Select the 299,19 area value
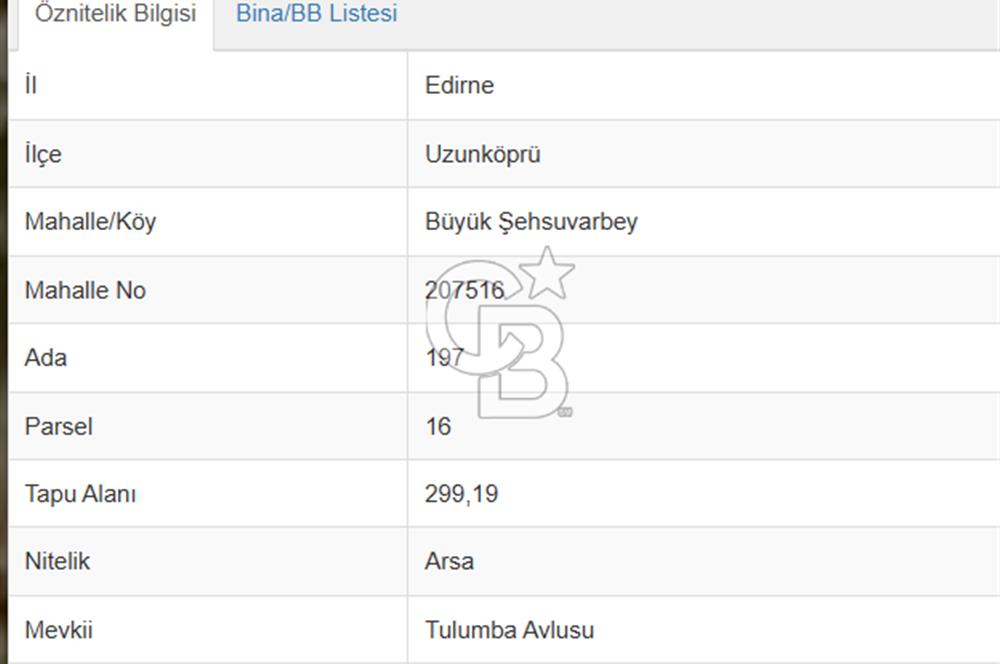The height and width of the screenshot is (664, 1000). click(461, 494)
